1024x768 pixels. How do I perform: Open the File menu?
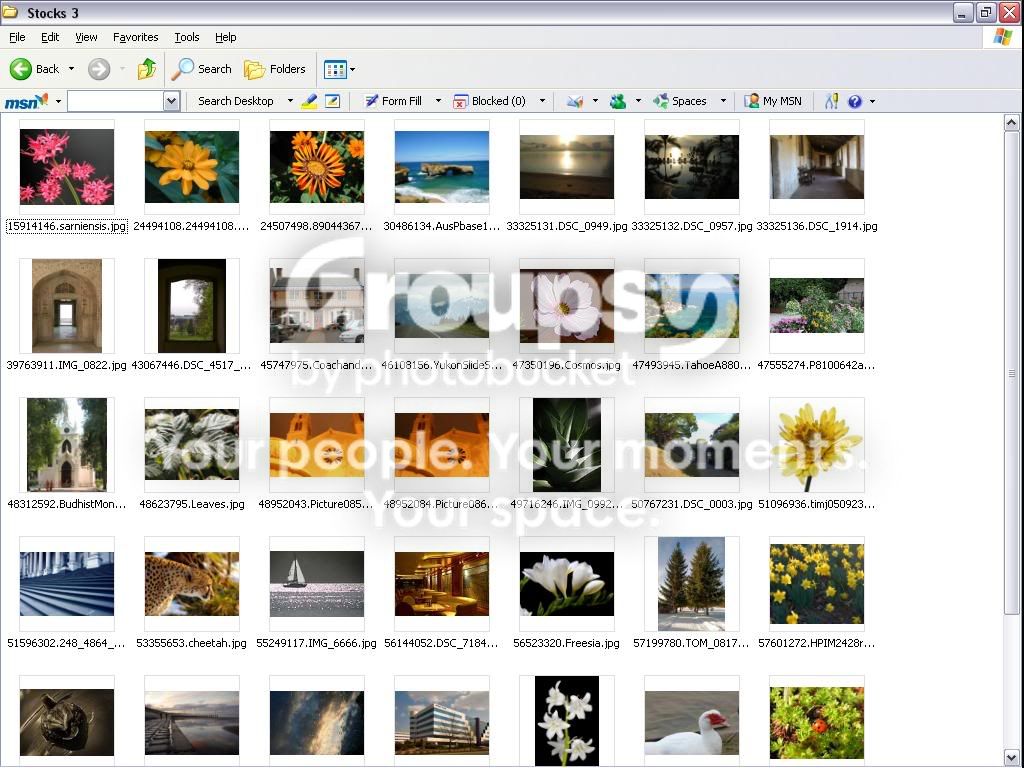tap(17, 37)
